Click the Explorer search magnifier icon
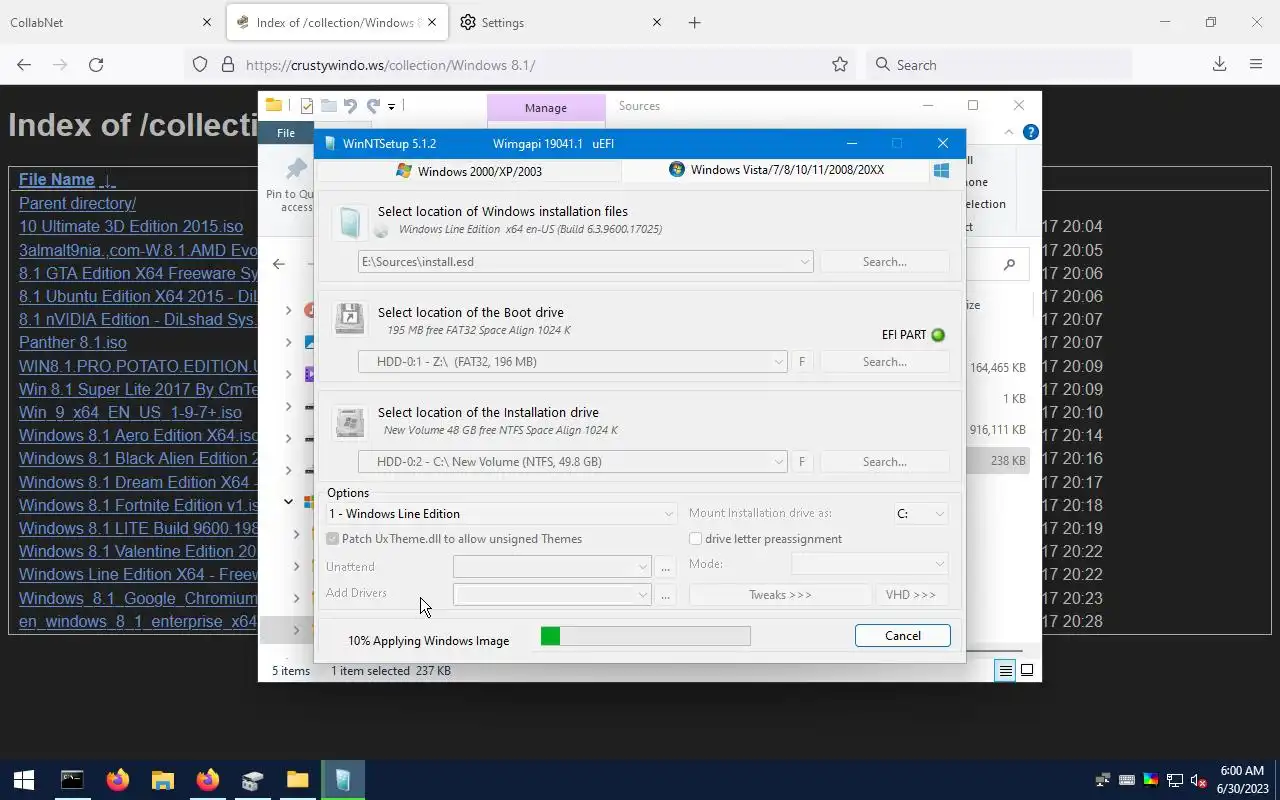1280x800 pixels. click(1009, 264)
